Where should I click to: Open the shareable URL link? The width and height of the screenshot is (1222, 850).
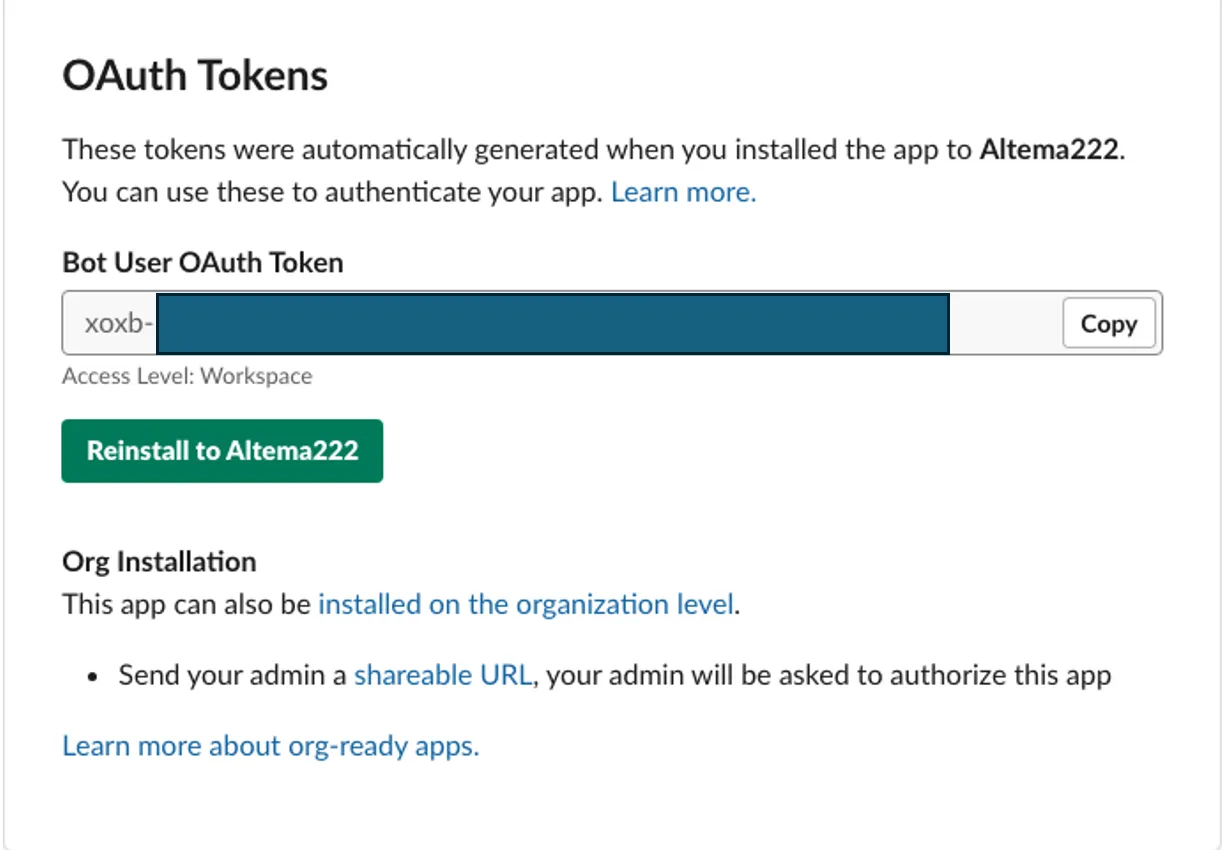[x=442, y=675]
